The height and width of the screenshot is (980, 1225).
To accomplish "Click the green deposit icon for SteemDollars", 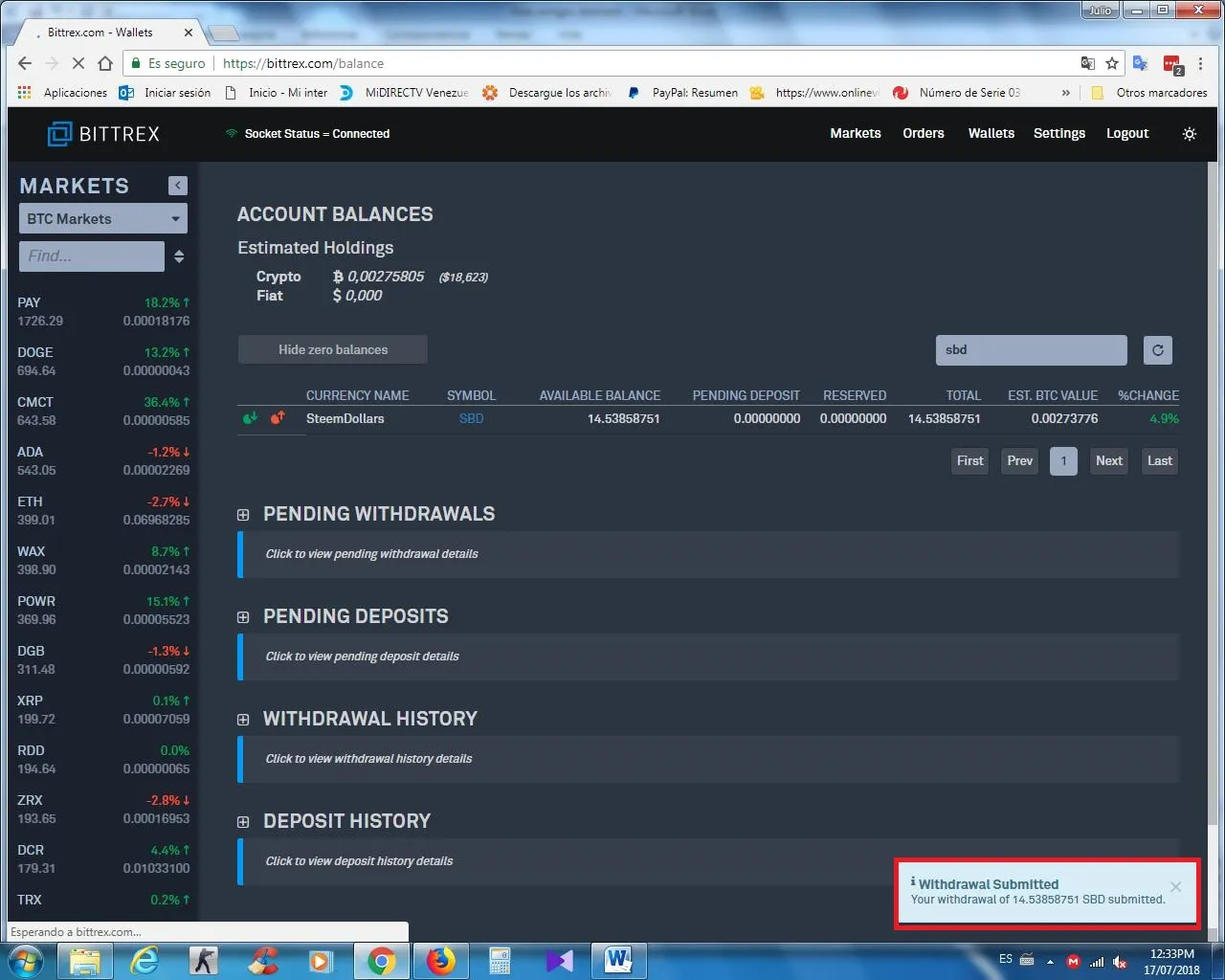I will [251, 418].
